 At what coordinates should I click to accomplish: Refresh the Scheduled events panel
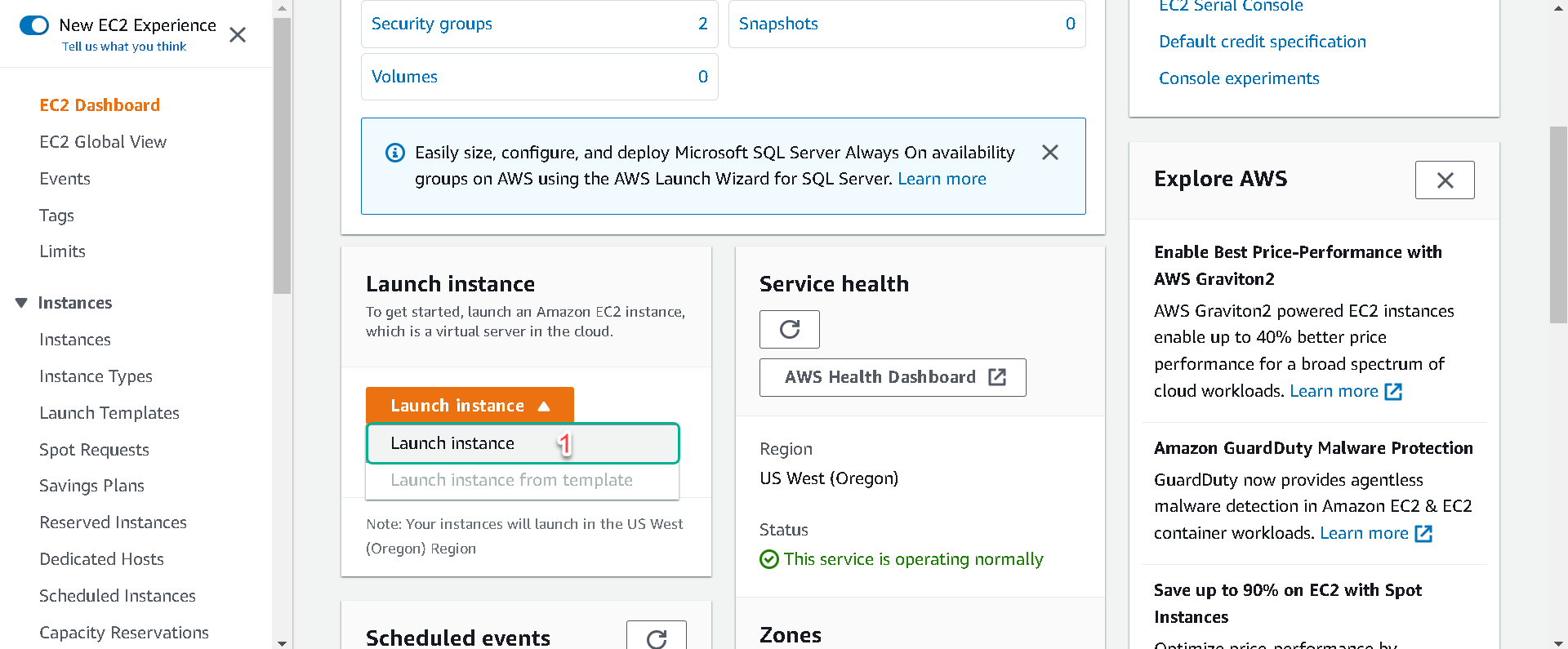[657, 638]
